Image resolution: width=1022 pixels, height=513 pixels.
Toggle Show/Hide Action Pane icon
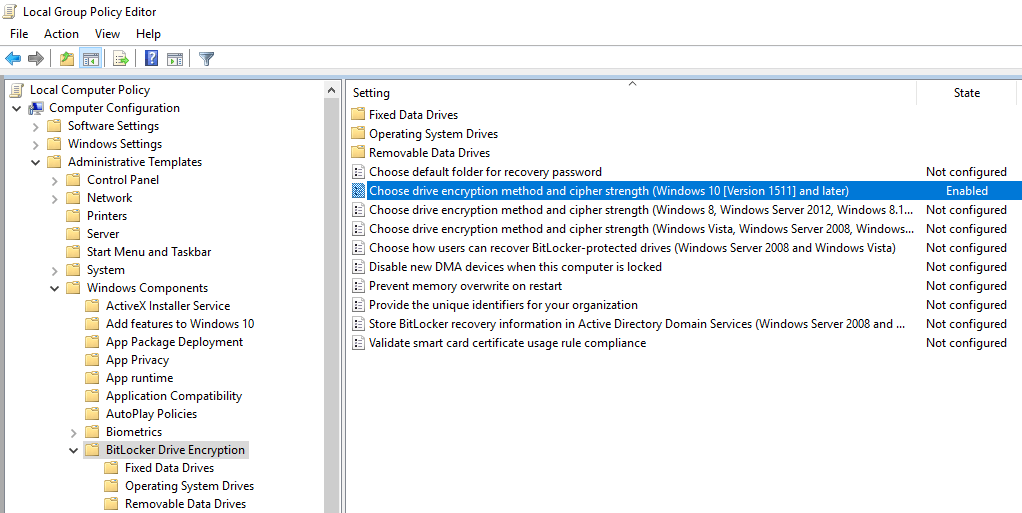(175, 59)
